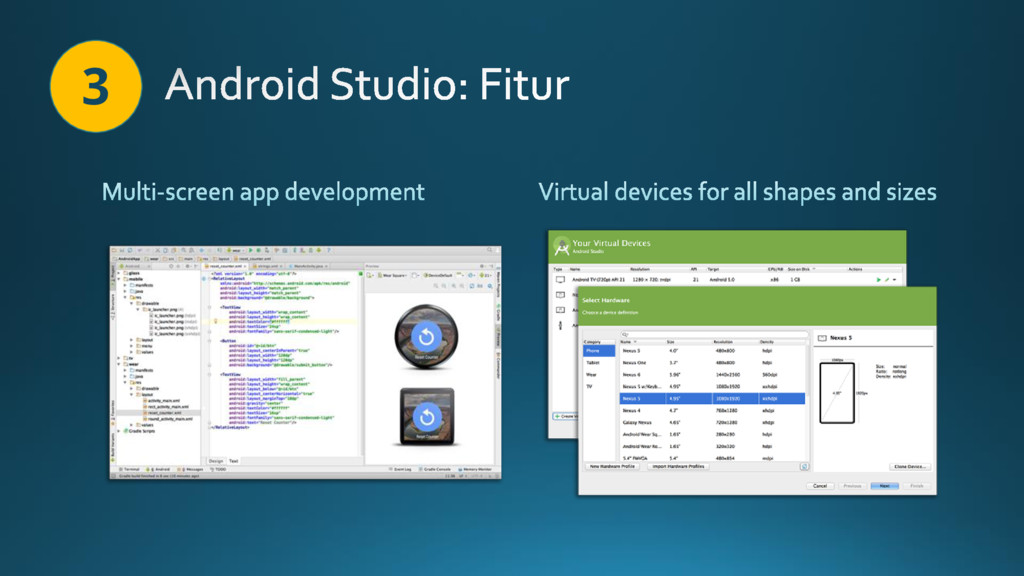The height and width of the screenshot is (576, 1024).
Task: Switch to the Design tab below editor
Action: [216, 461]
